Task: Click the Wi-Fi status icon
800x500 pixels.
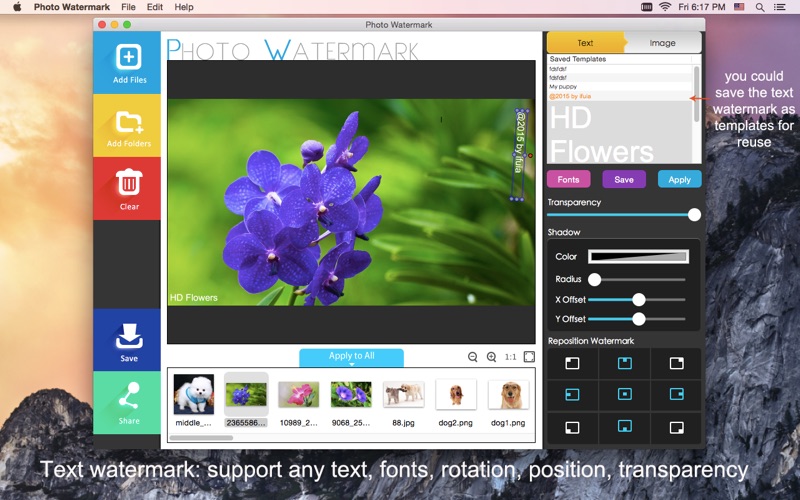Action: coord(665,7)
